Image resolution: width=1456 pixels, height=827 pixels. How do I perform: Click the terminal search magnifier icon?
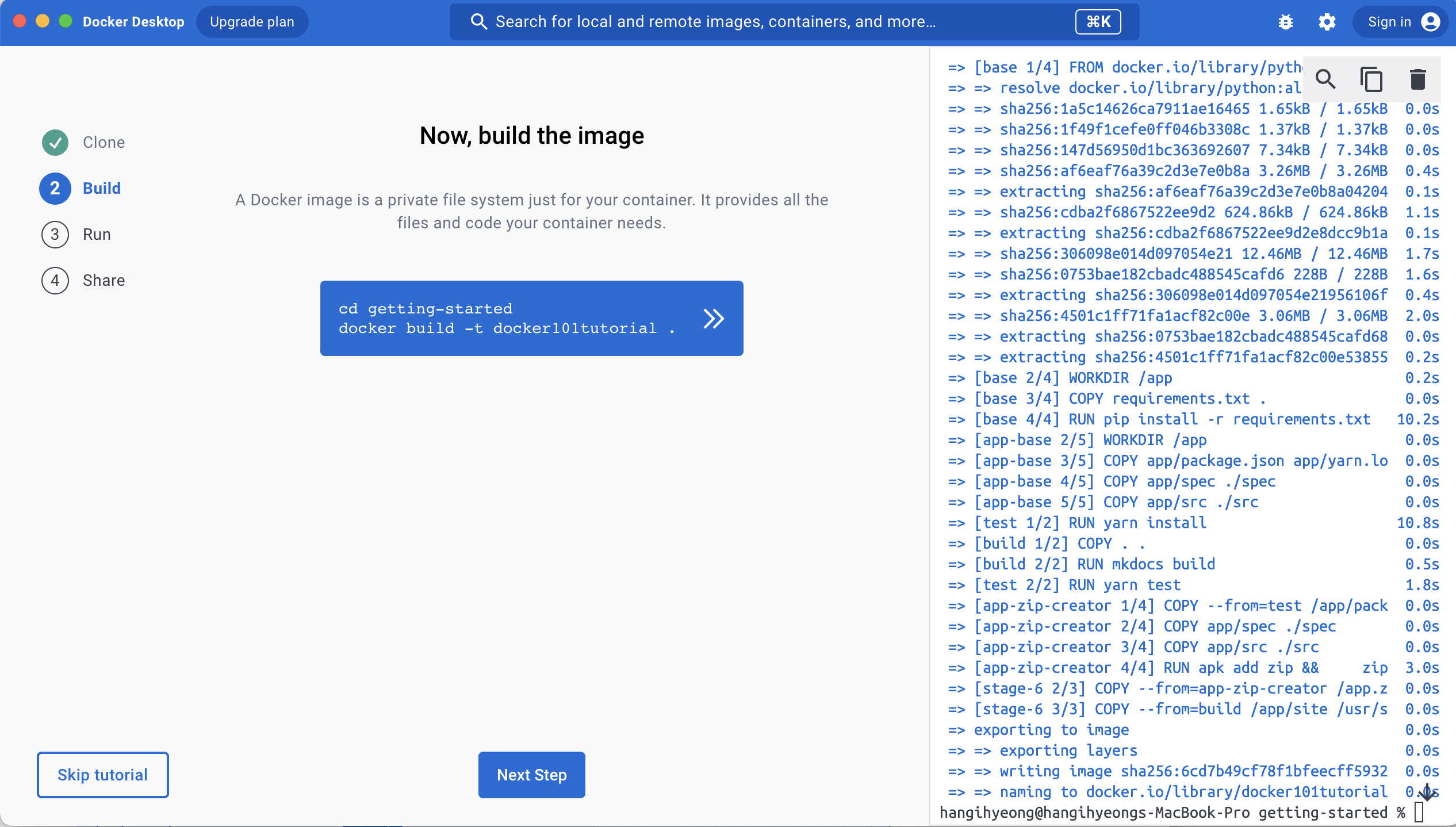pos(1325,79)
